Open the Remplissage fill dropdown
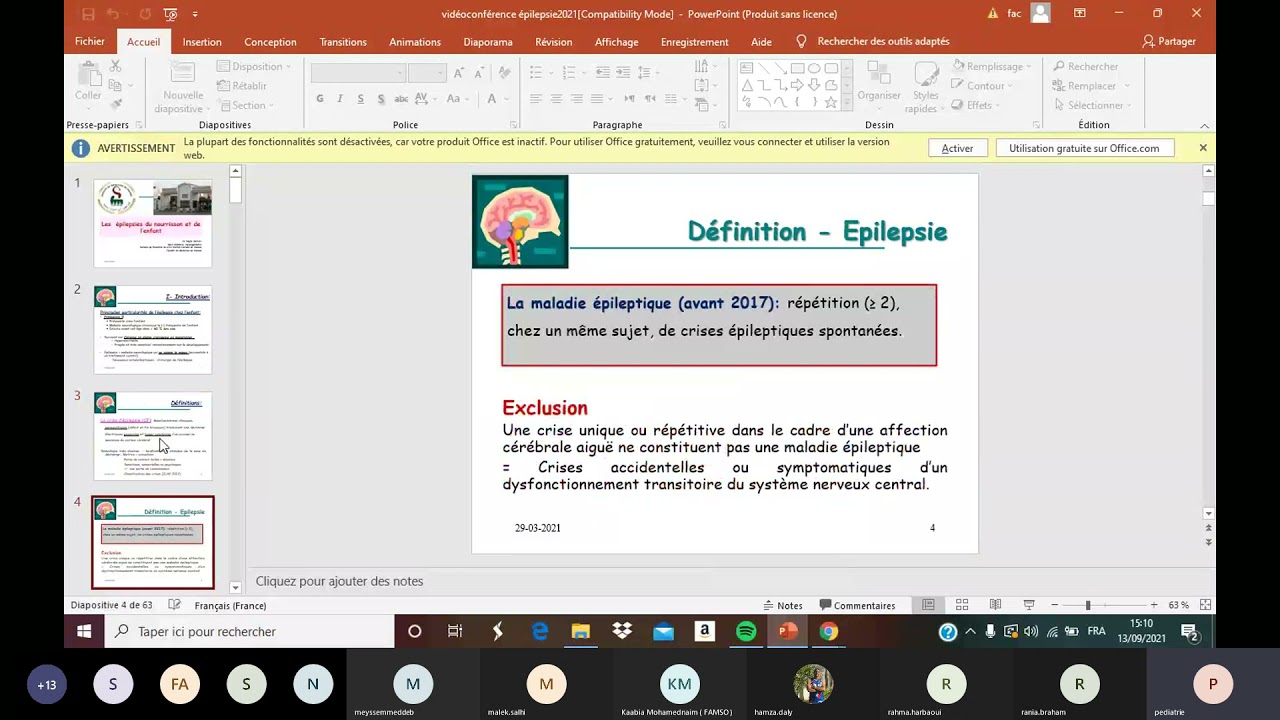Image resolution: width=1280 pixels, height=720 pixels. pos(992,67)
